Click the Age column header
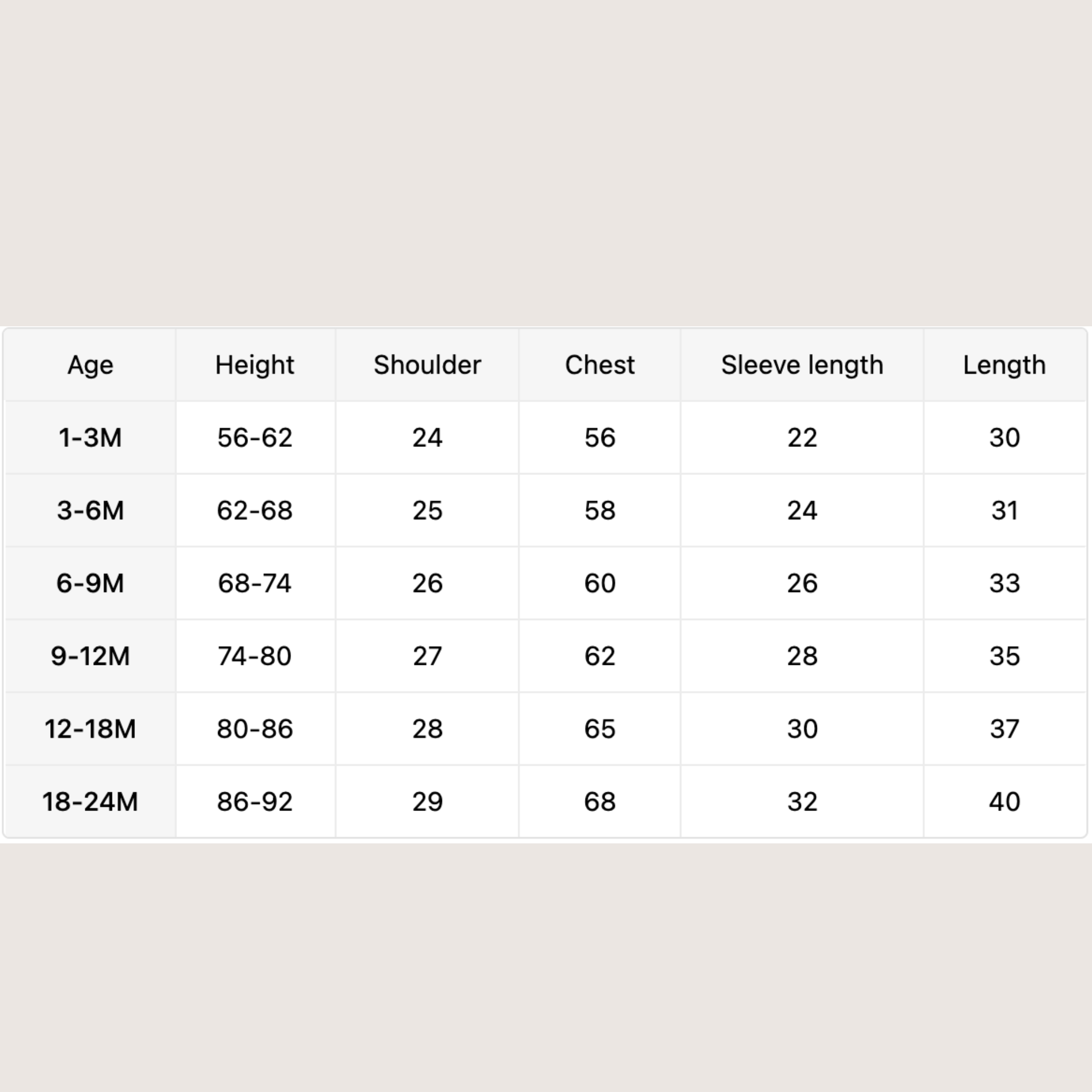 click(91, 365)
